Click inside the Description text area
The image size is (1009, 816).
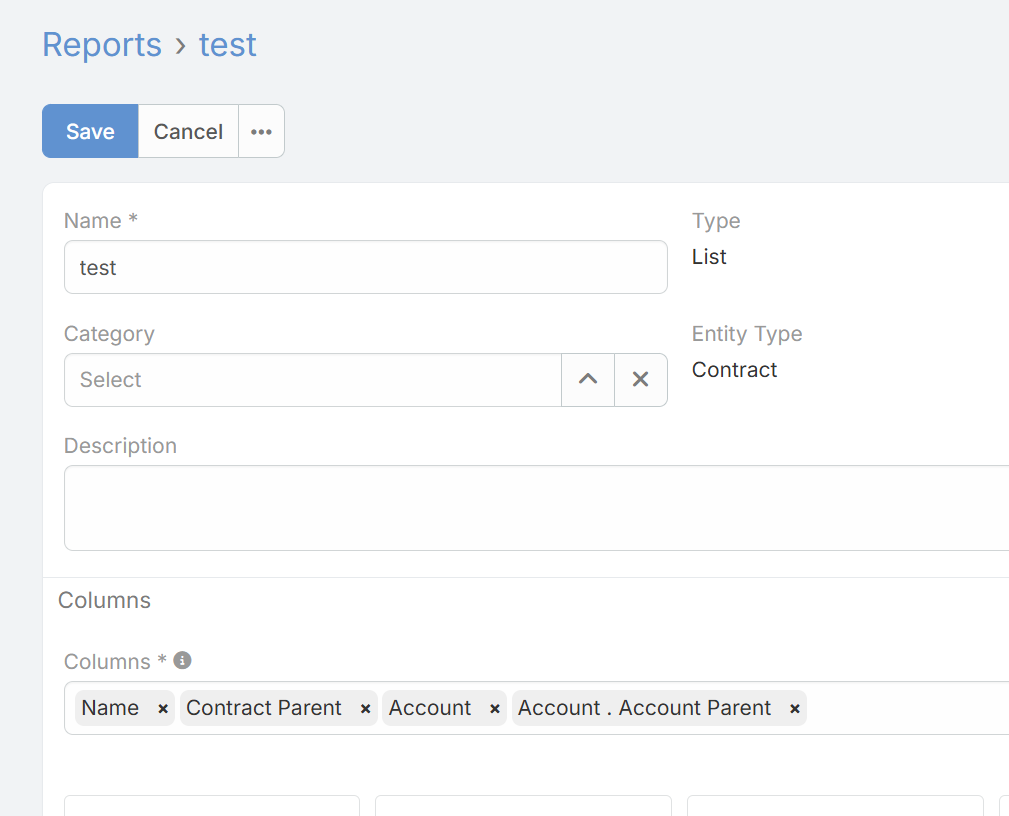click(x=536, y=507)
